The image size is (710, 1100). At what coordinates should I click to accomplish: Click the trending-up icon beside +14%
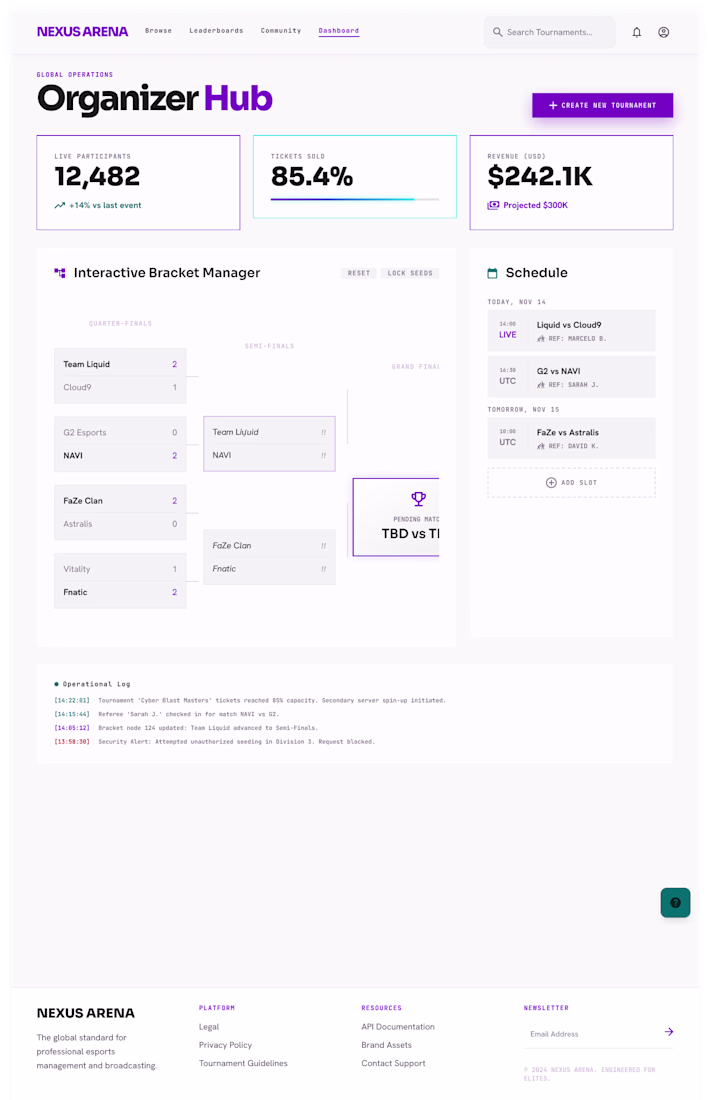[x=60, y=206]
